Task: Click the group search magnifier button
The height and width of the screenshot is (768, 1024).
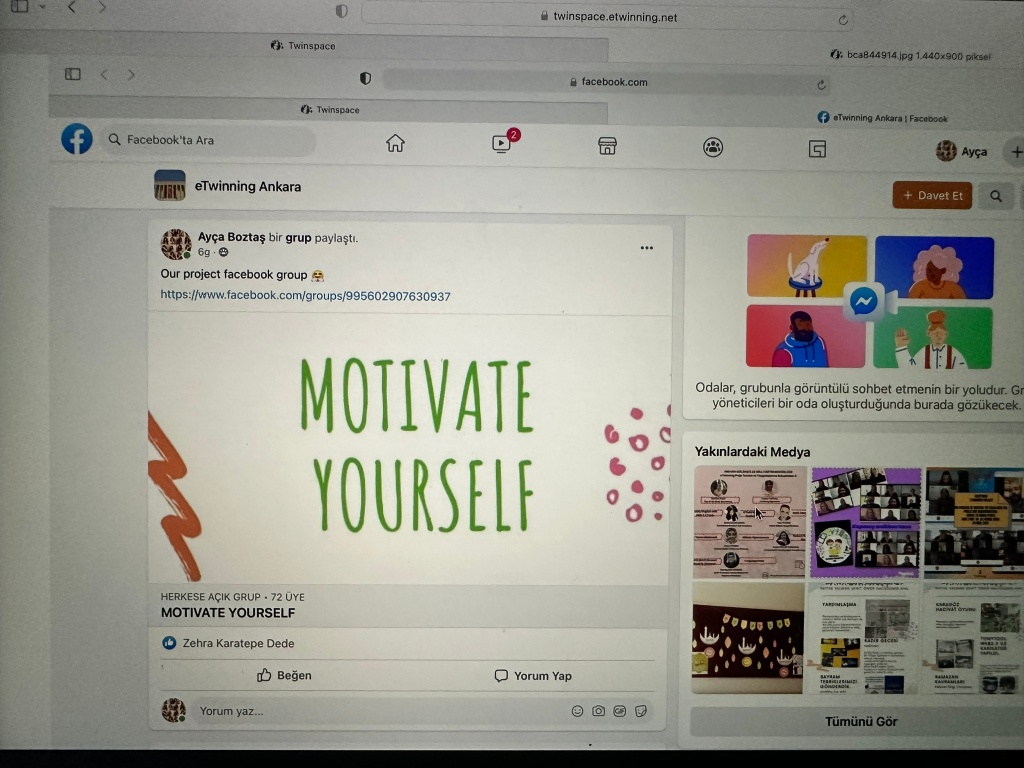Action: pos(996,196)
